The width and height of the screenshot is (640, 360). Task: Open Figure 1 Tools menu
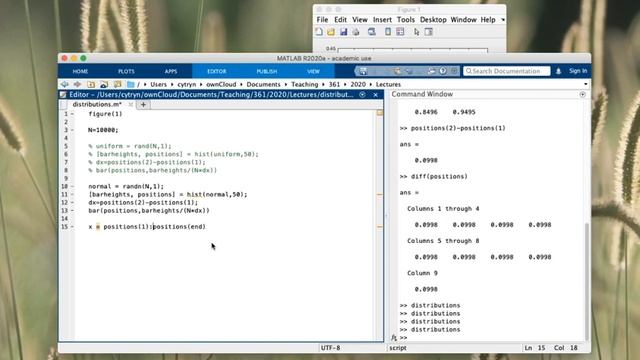[x=406, y=20]
